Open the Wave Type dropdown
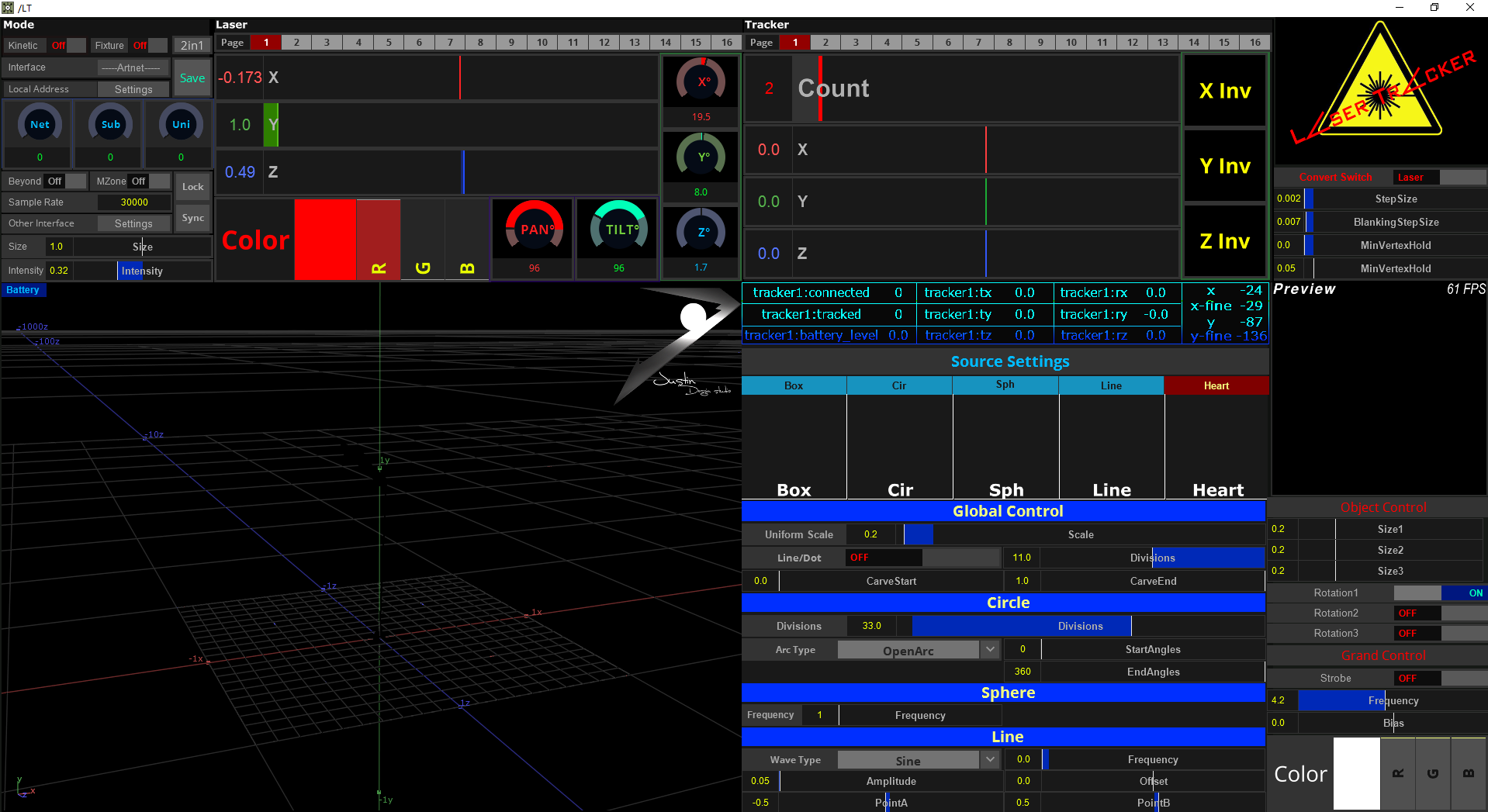Image resolution: width=1488 pixels, height=812 pixels. click(x=918, y=760)
